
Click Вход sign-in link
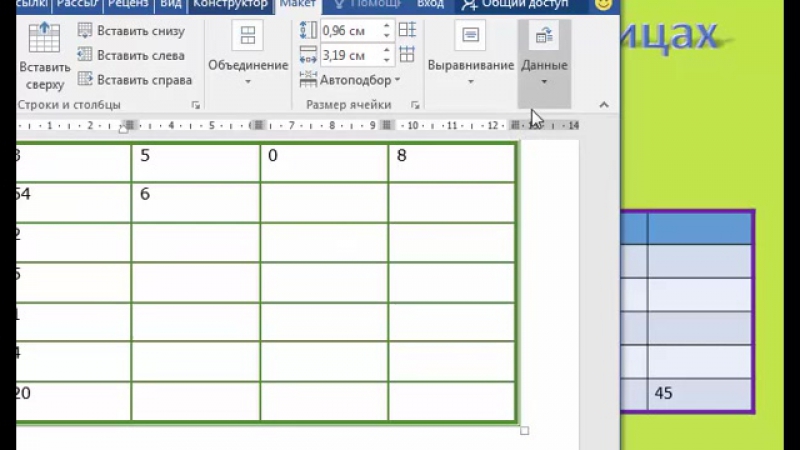(x=430, y=5)
